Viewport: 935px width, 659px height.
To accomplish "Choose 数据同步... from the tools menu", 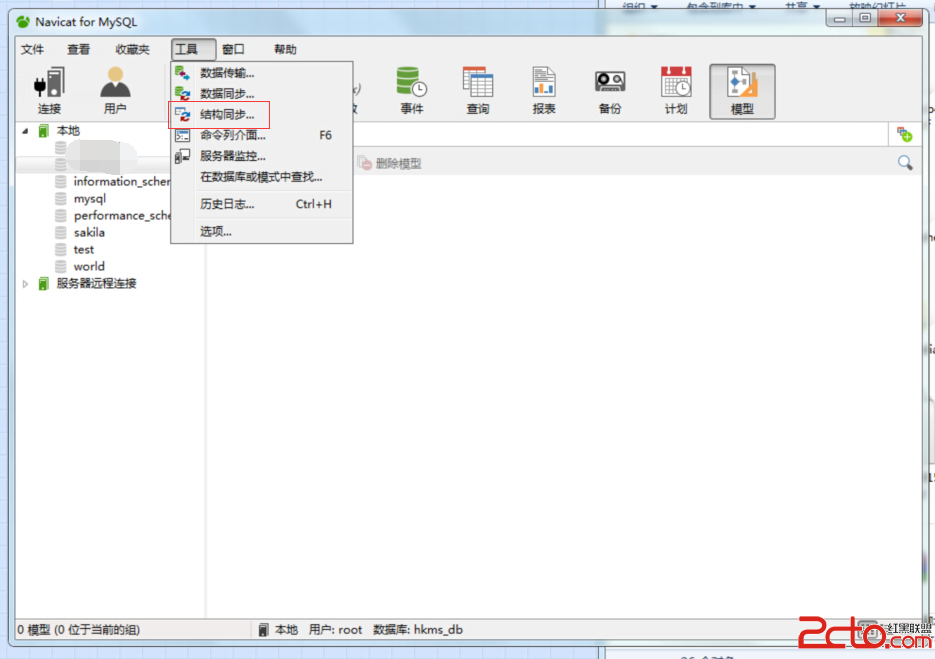I will pos(262,94).
